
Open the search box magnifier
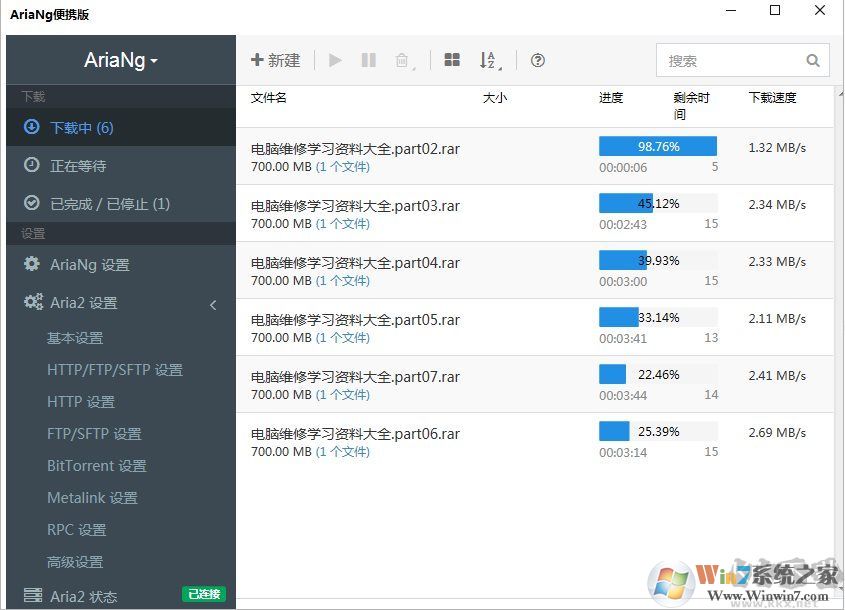(812, 60)
